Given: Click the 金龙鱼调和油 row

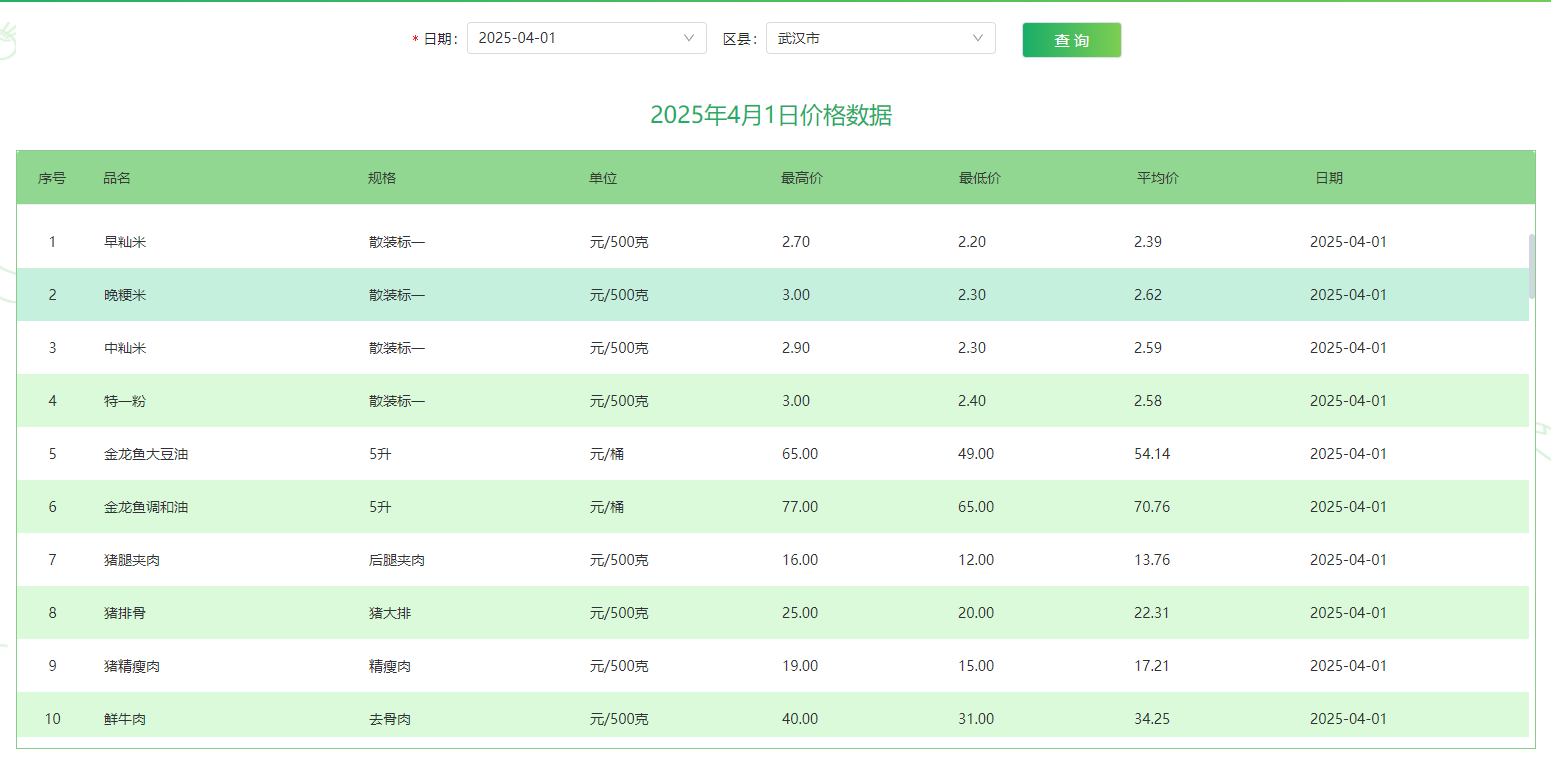Looking at the screenshot, I should pyautogui.click(x=146, y=507).
